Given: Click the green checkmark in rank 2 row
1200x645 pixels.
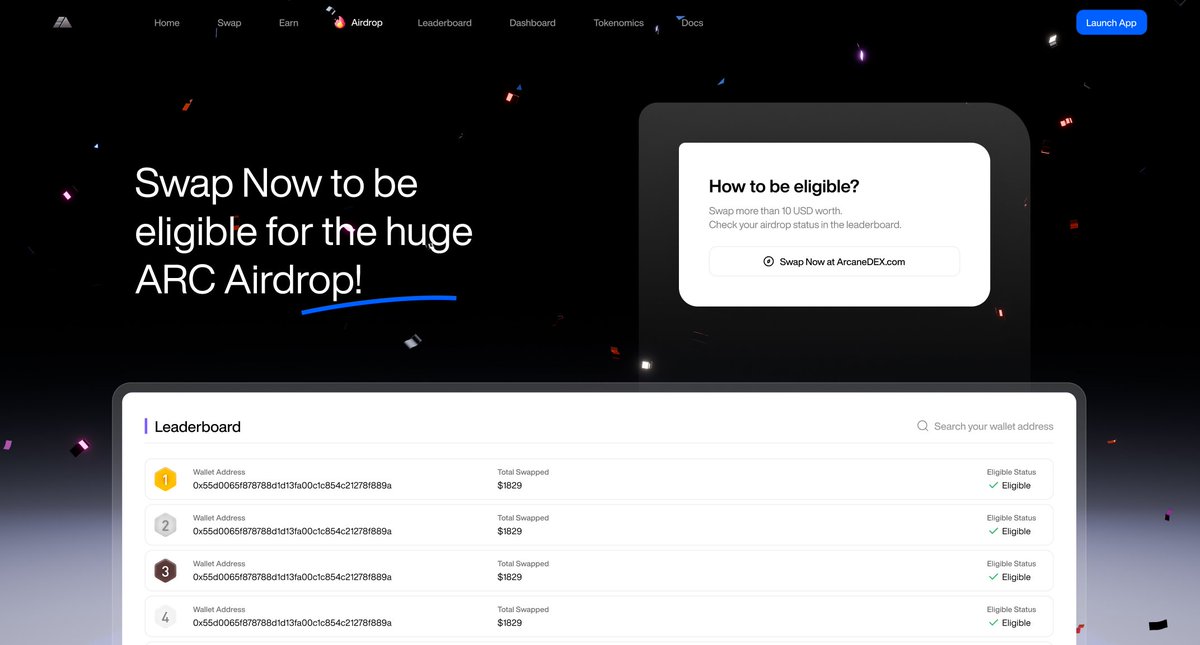Looking at the screenshot, I should pyautogui.click(x=993, y=531).
